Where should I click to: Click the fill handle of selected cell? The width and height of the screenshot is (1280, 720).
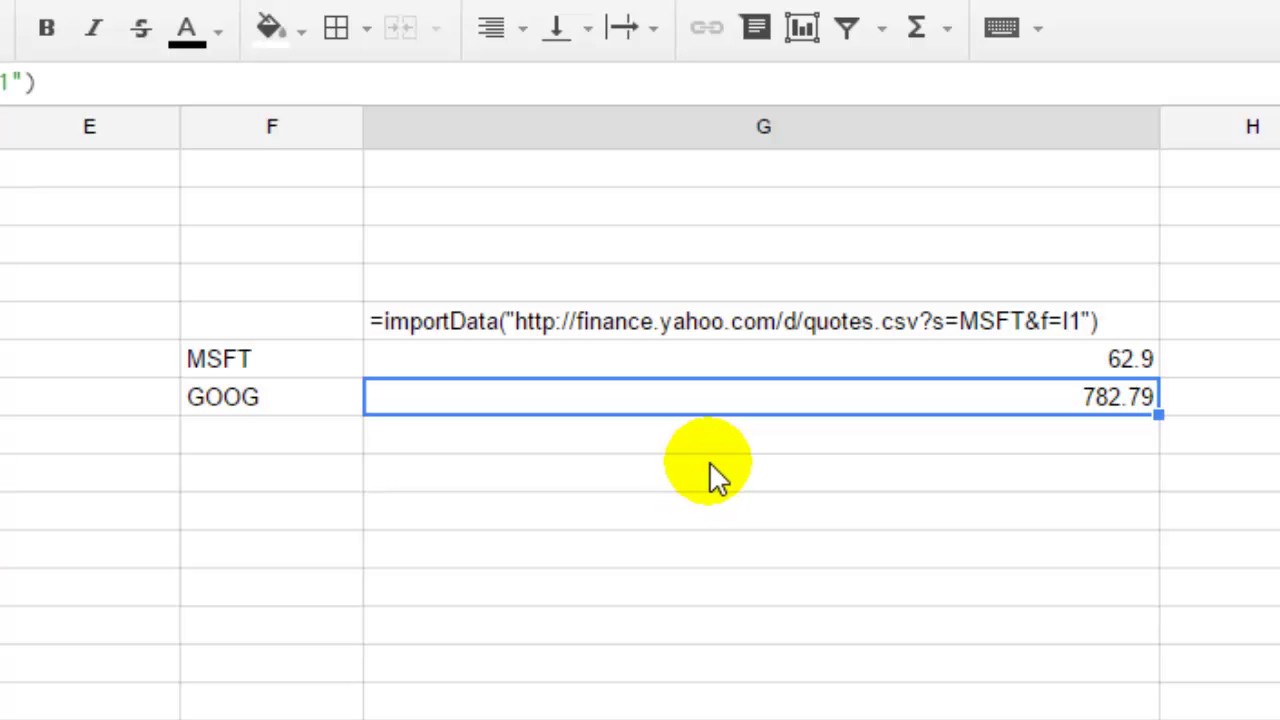click(x=1159, y=415)
